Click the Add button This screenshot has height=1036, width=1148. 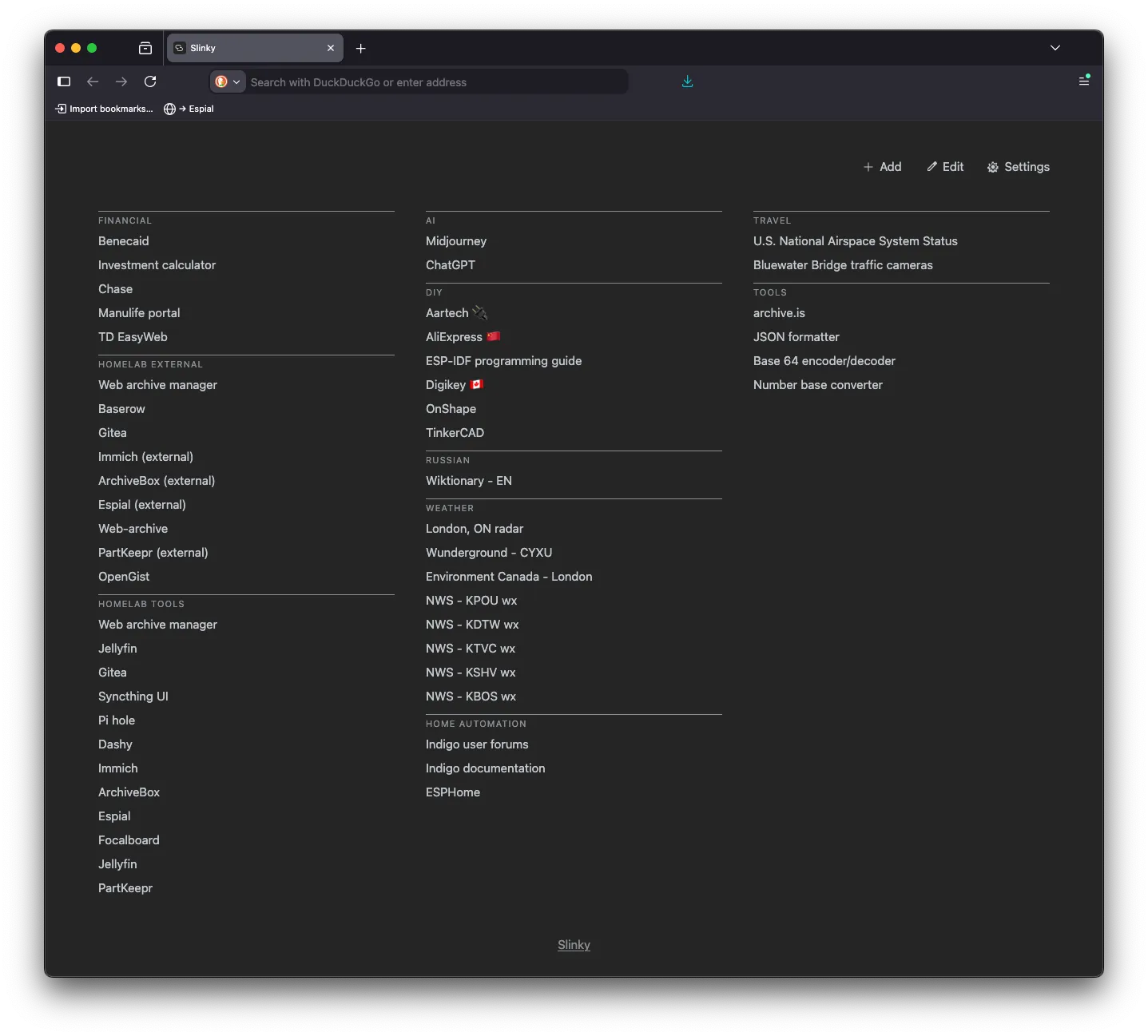coord(882,167)
